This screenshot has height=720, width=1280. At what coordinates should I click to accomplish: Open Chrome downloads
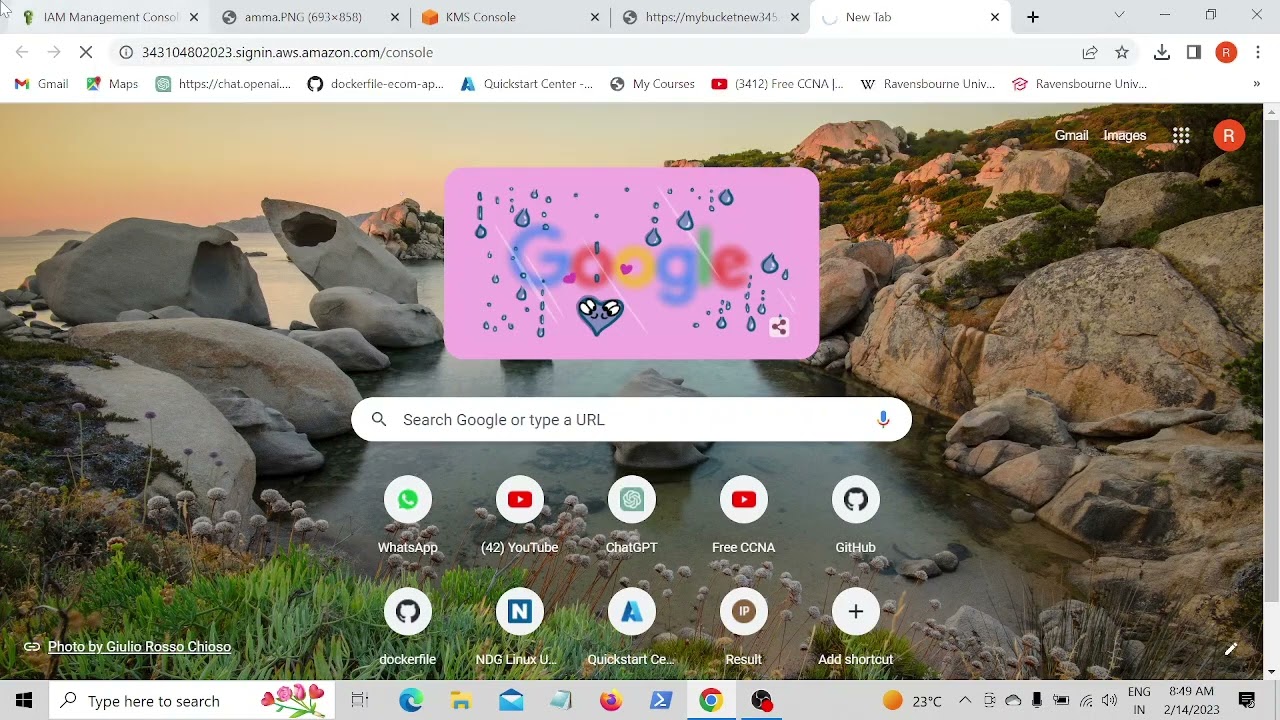click(1162, 52)
